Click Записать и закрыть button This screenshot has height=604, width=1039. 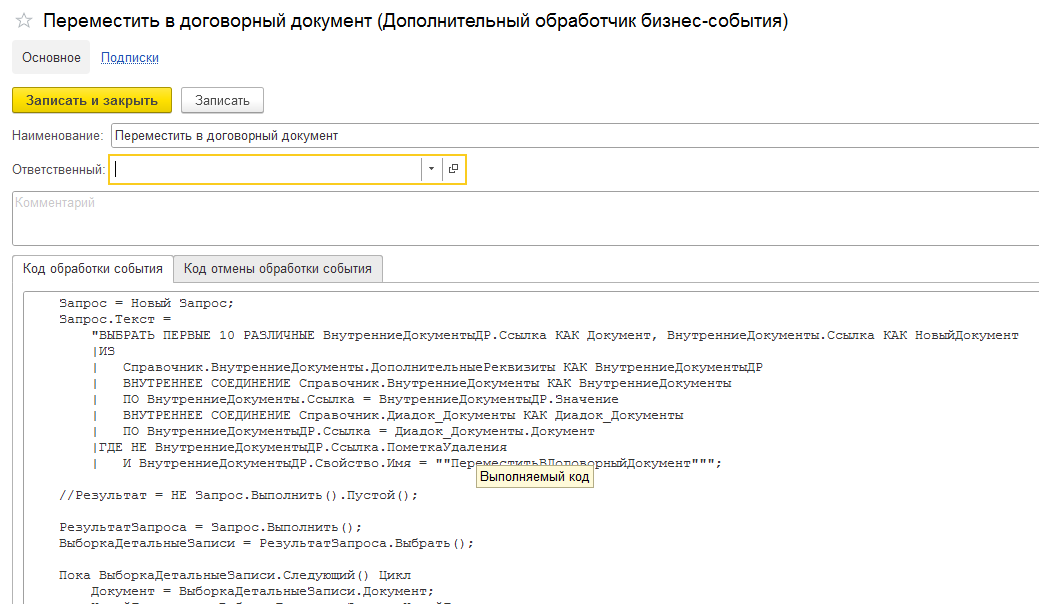[x=92, y=100]
